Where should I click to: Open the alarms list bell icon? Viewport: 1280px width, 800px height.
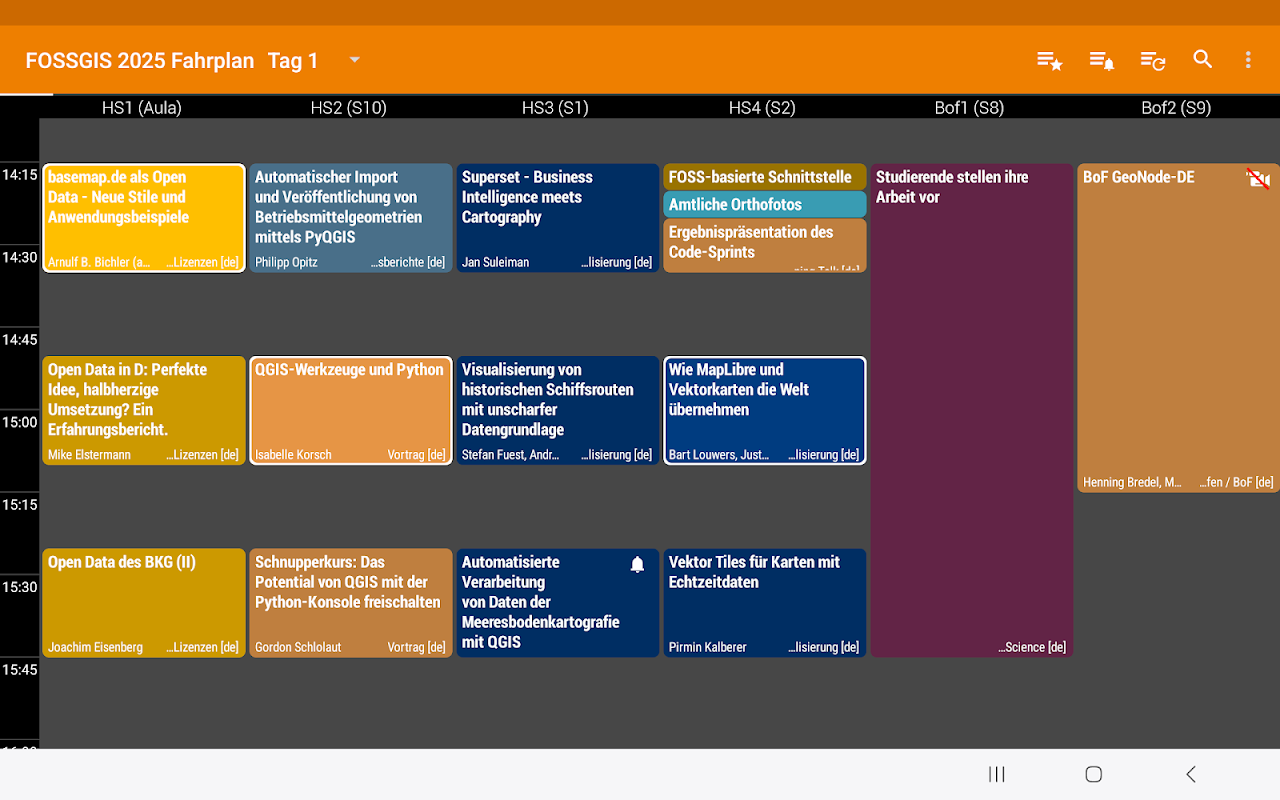point(1101,60)
